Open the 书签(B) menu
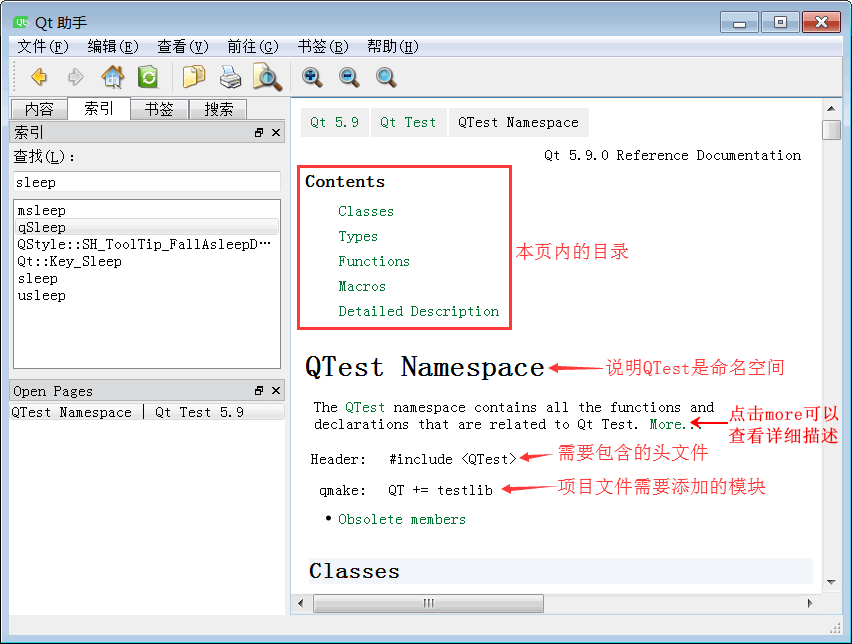The image size is (852, 644). point(323,47)
